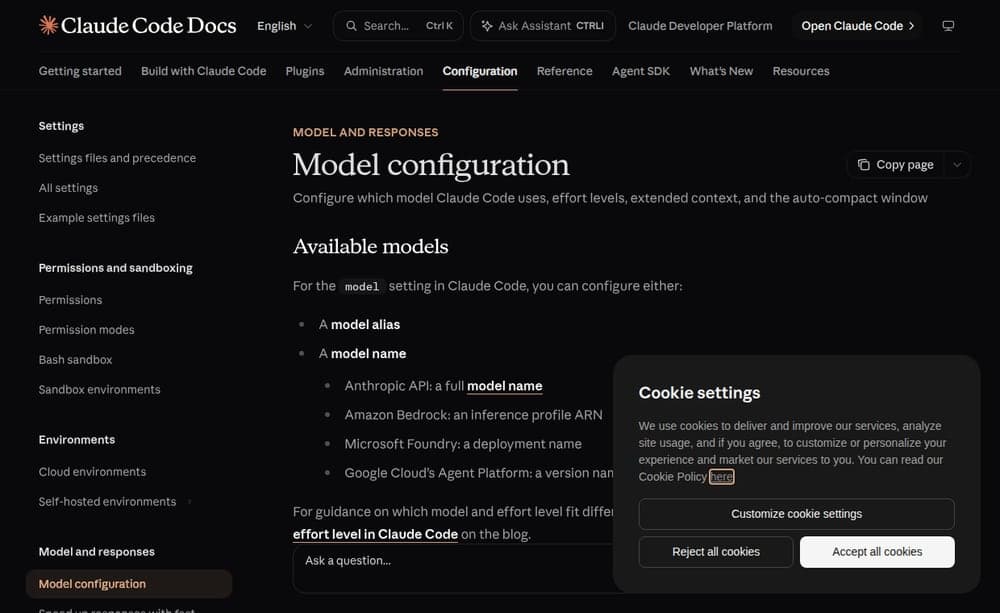Open the What's New tab
This screenshot has height=613, width=1000.
pos(721,71)
